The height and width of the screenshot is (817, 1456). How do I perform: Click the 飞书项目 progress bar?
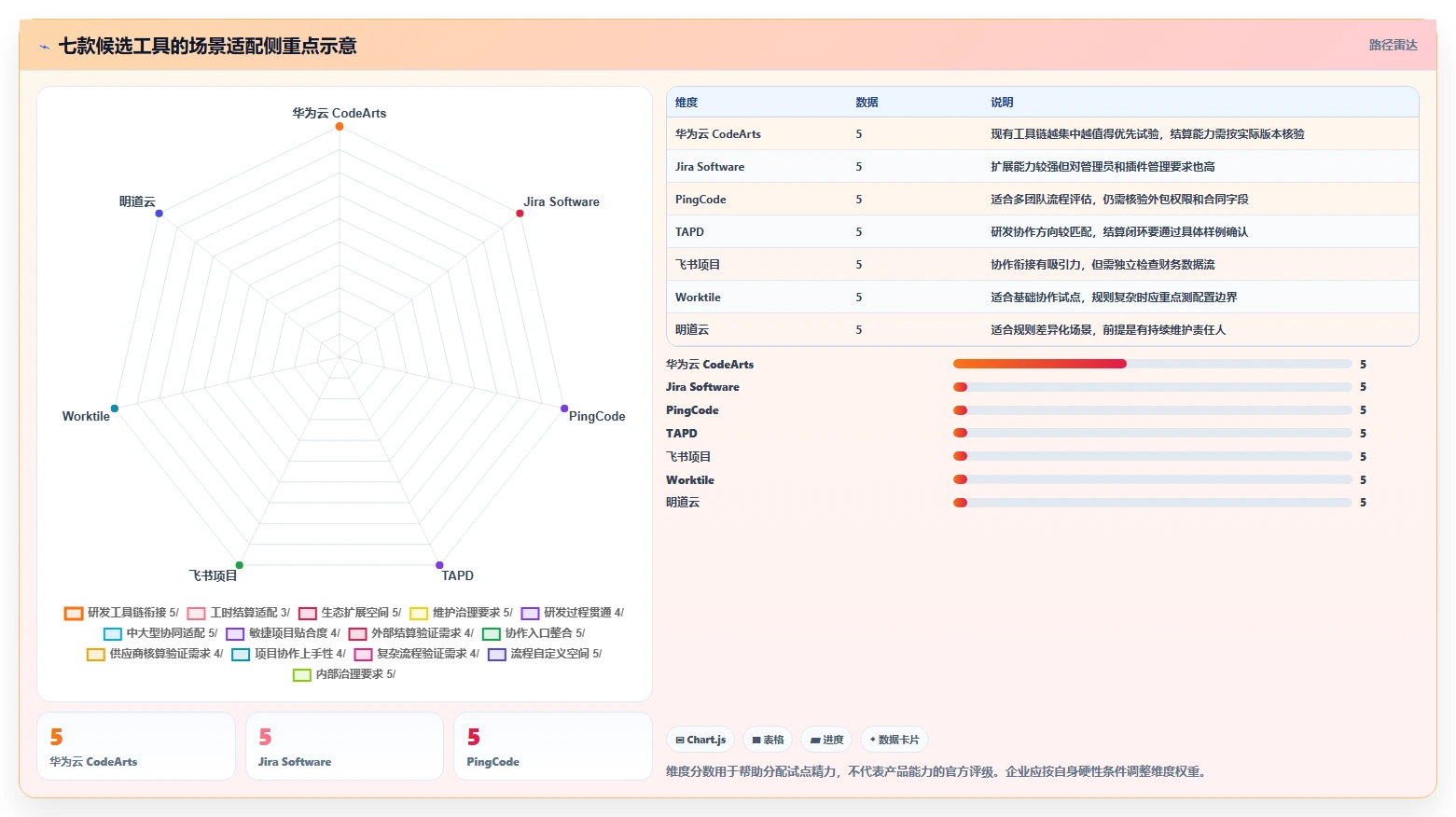click(x=1153, y=456)
